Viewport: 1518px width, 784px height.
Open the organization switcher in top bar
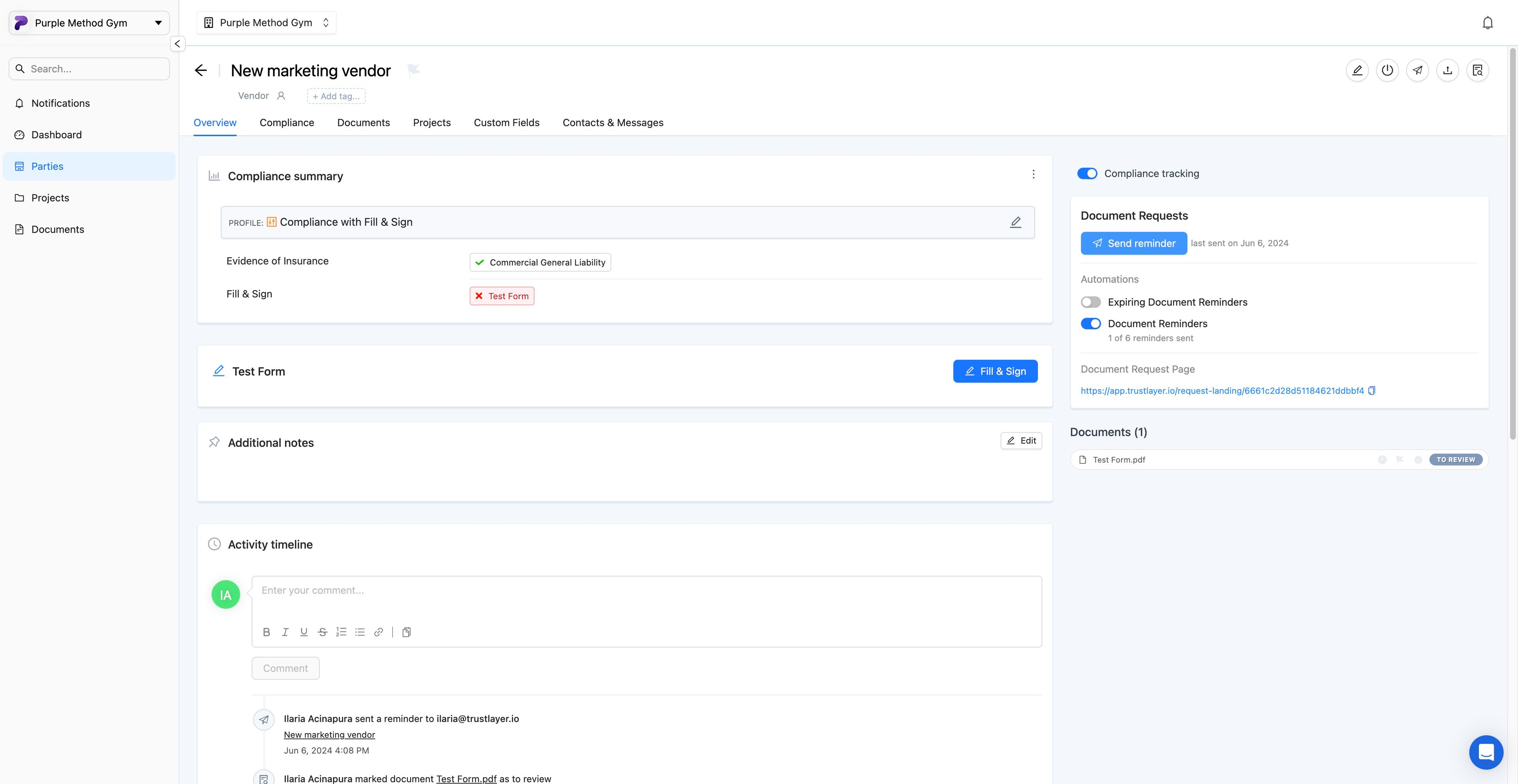[x=266, y=23]
